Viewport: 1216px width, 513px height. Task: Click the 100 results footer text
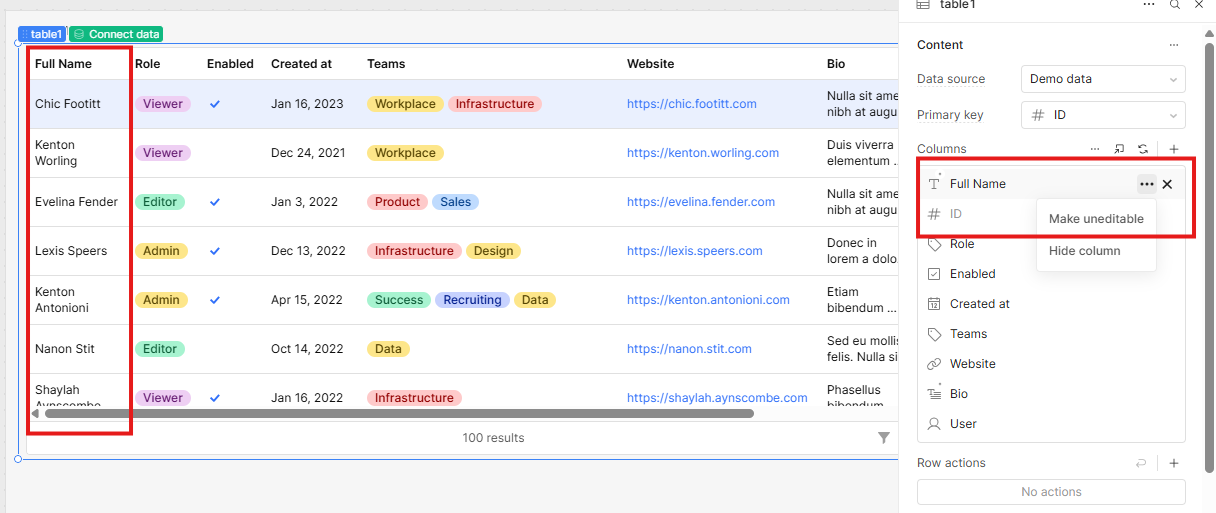click(x=493, y=438)
